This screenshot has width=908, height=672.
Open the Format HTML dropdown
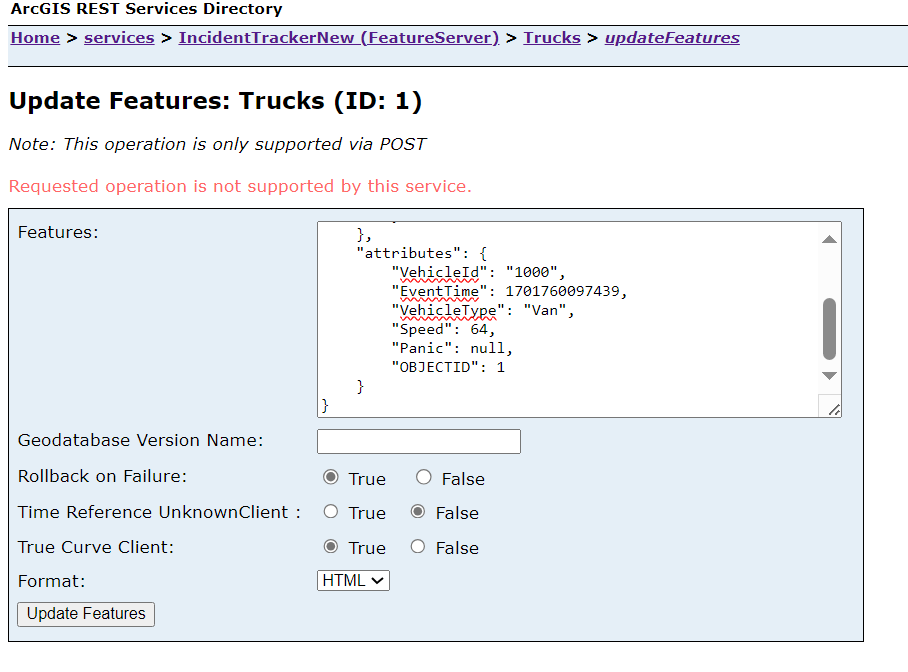pos(353,580)
